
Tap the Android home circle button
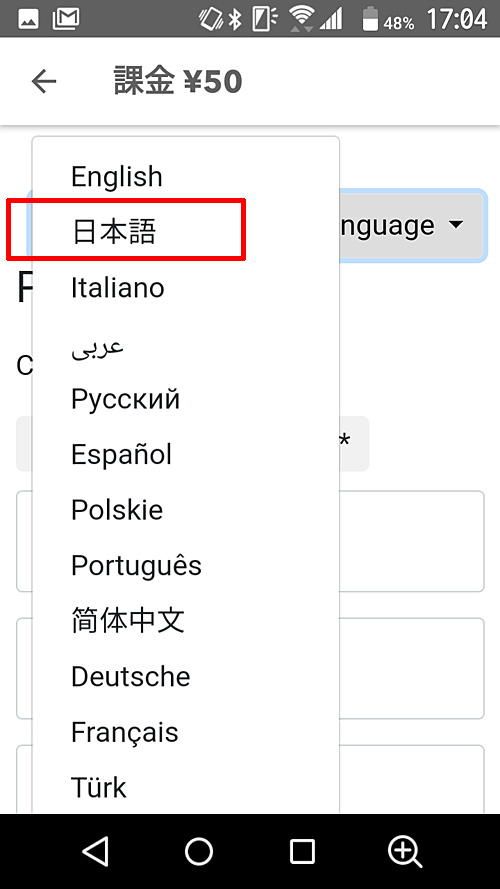click(199, 851)
